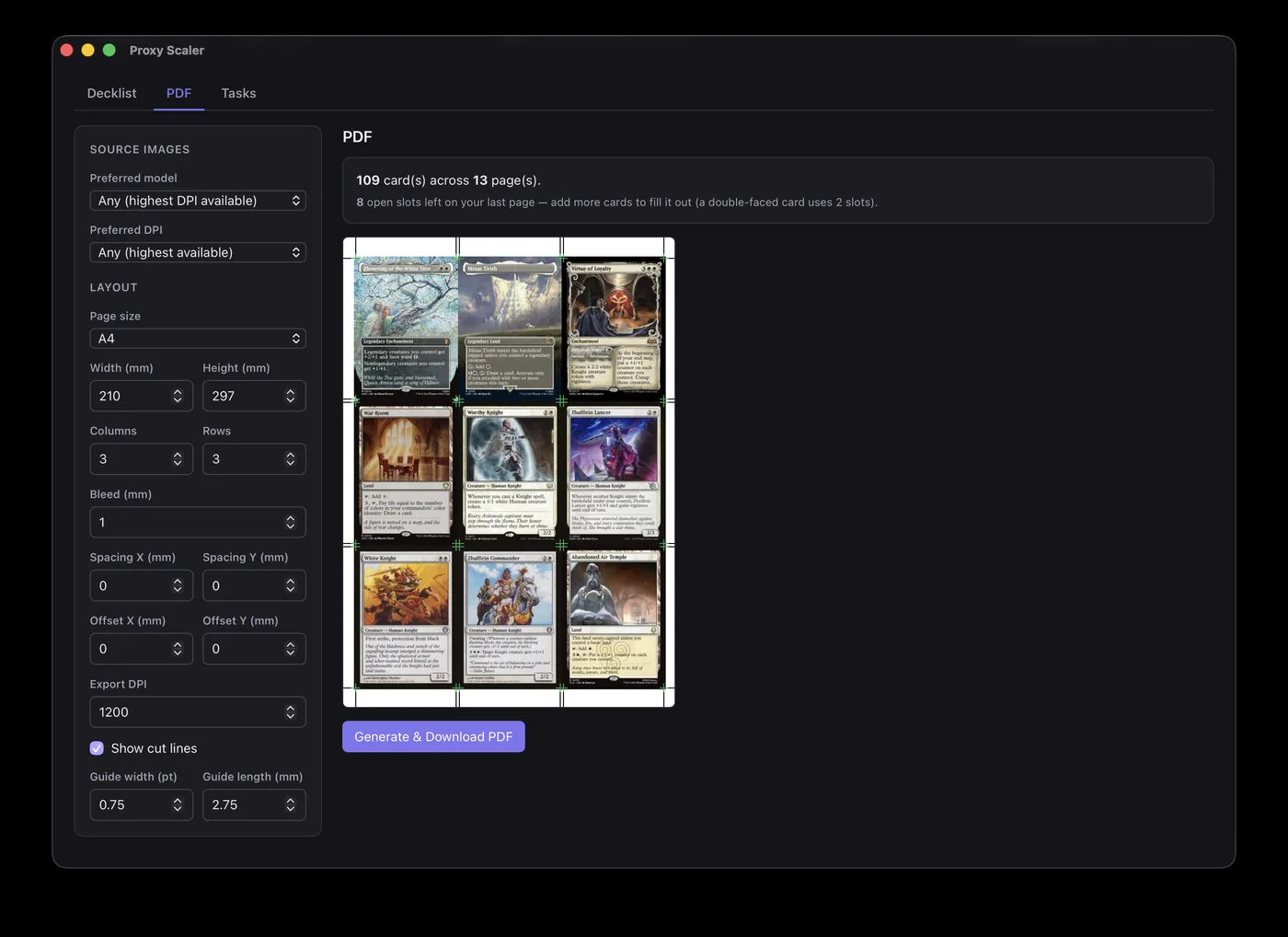
Task: Click the "LAYOUT" section heading
Action: pyautogui.click(x=113, y=287)
